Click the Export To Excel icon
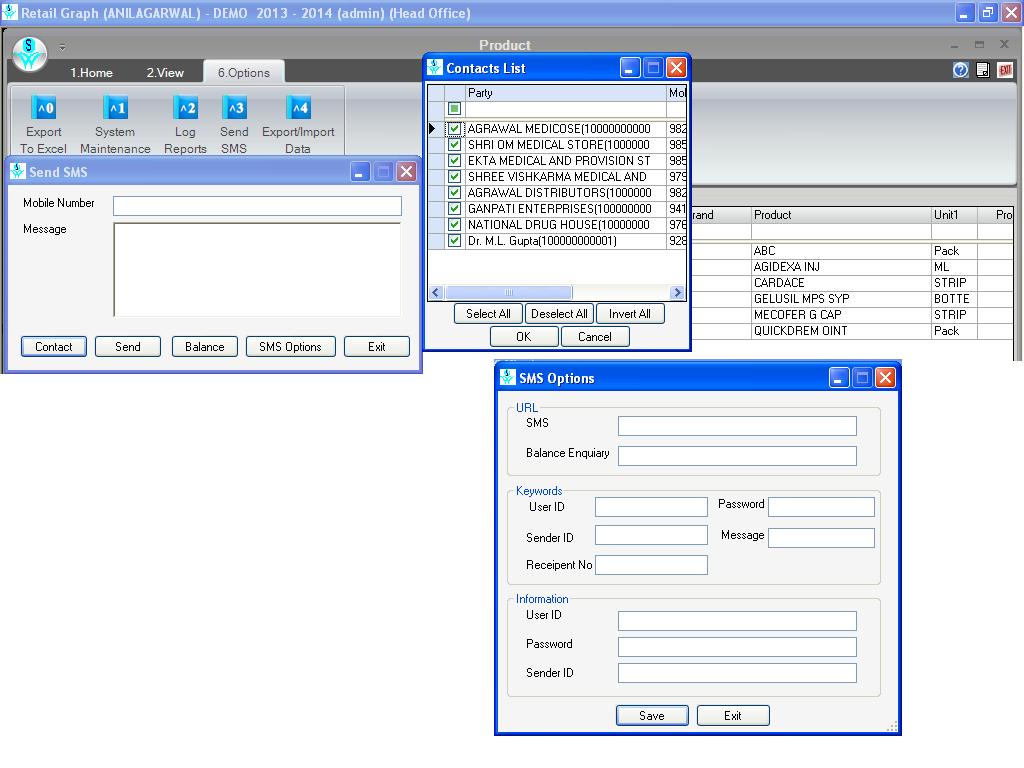The image size is (1024, 768). 44,108
